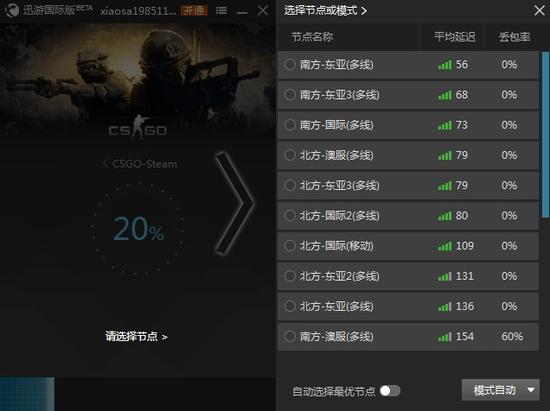Viewport: 550px width, 411px height.
Task: Go back via the CSGO-Steam chevron
Action: [106, 163]
